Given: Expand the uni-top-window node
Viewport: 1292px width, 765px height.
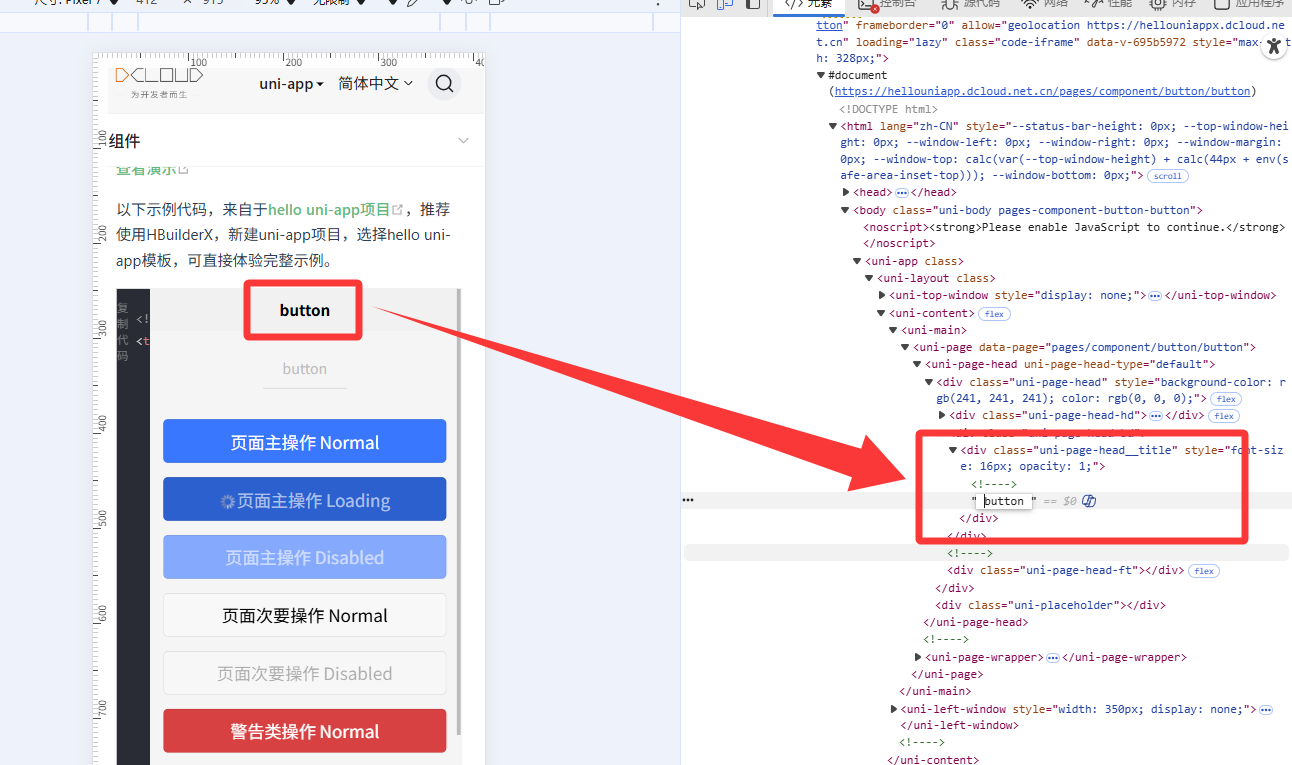Looking at the screenshot, I should click(881, 295).
